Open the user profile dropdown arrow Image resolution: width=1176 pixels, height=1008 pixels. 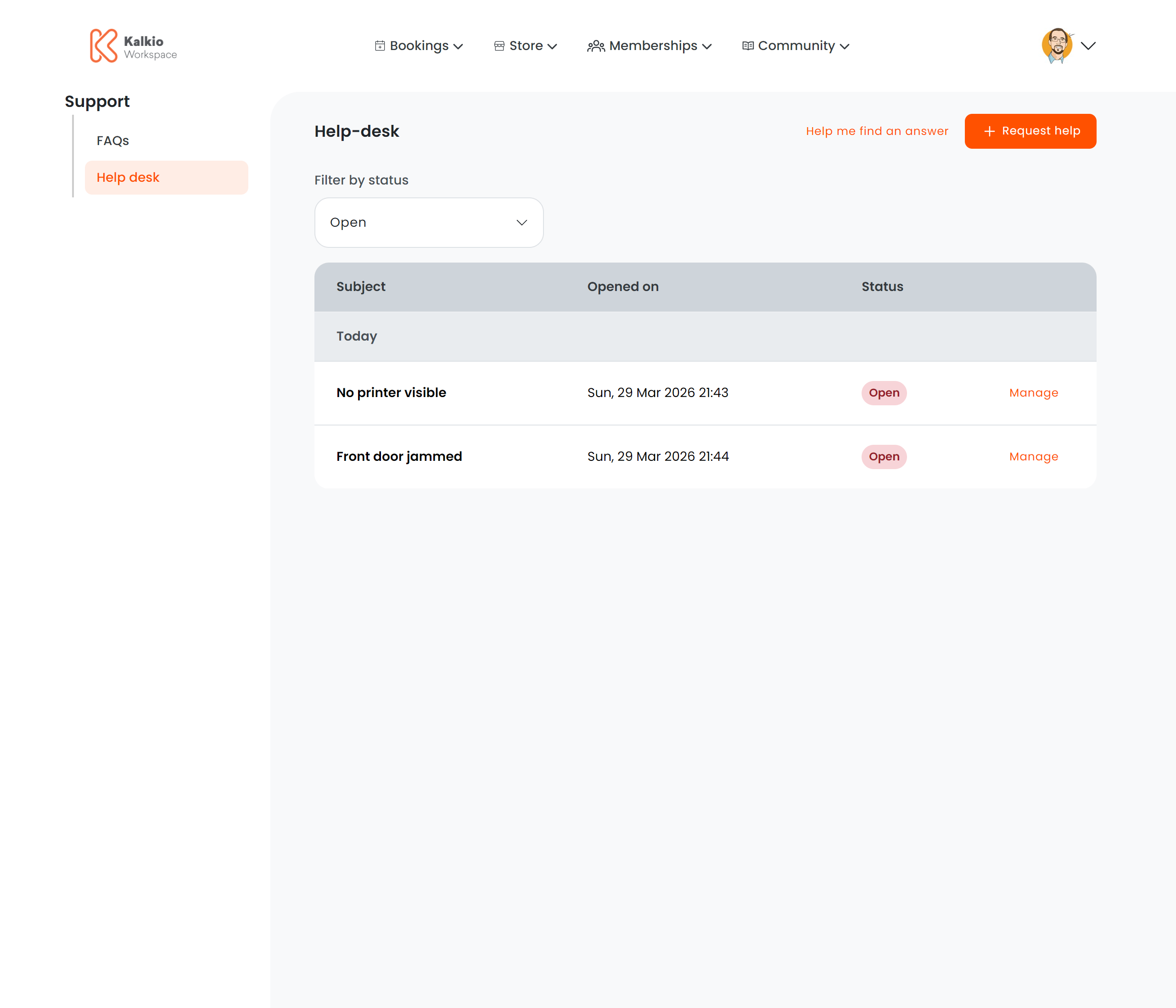(x=1088, y=46)
